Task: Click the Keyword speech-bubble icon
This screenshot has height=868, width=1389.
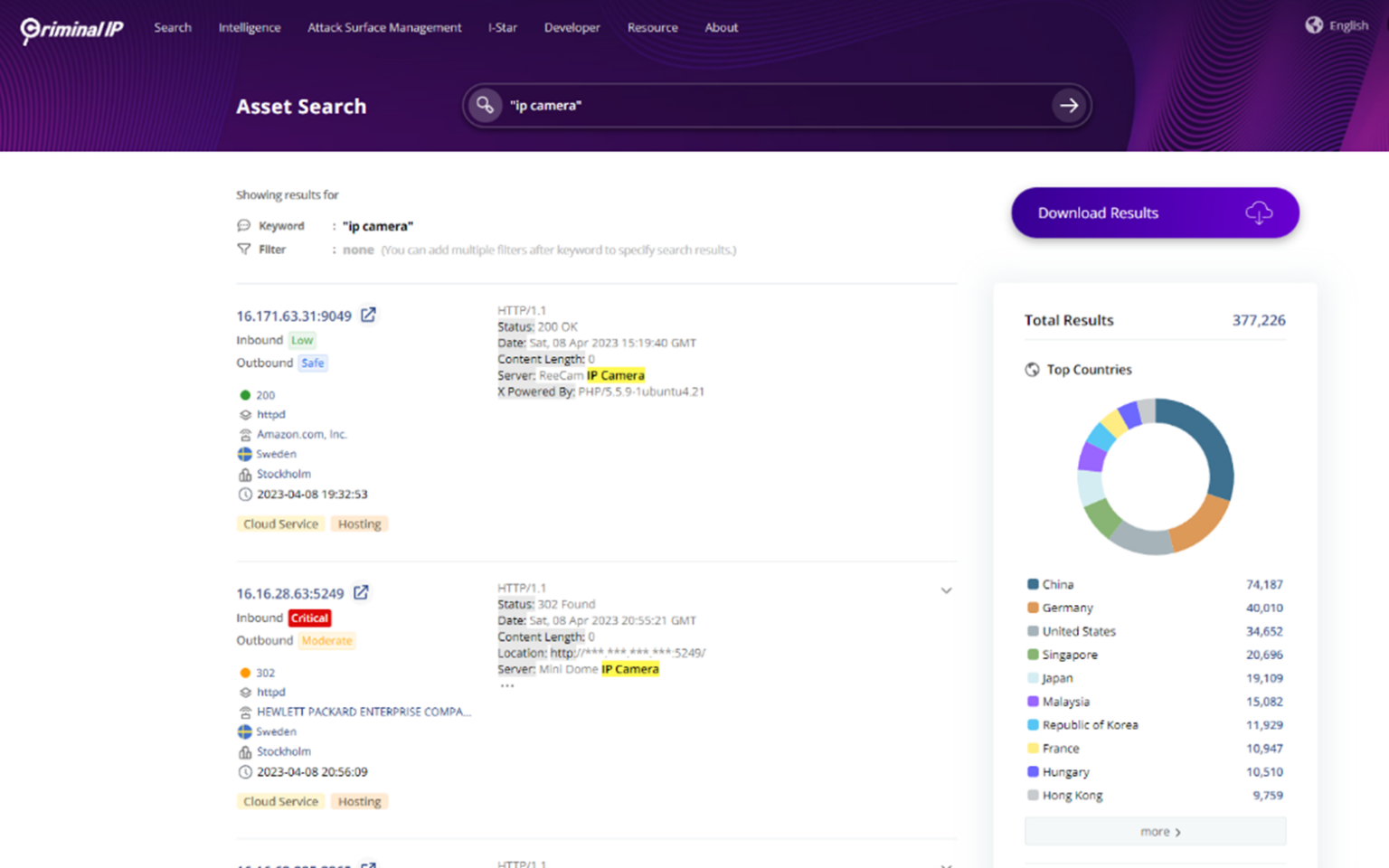Action: (243, 225)
